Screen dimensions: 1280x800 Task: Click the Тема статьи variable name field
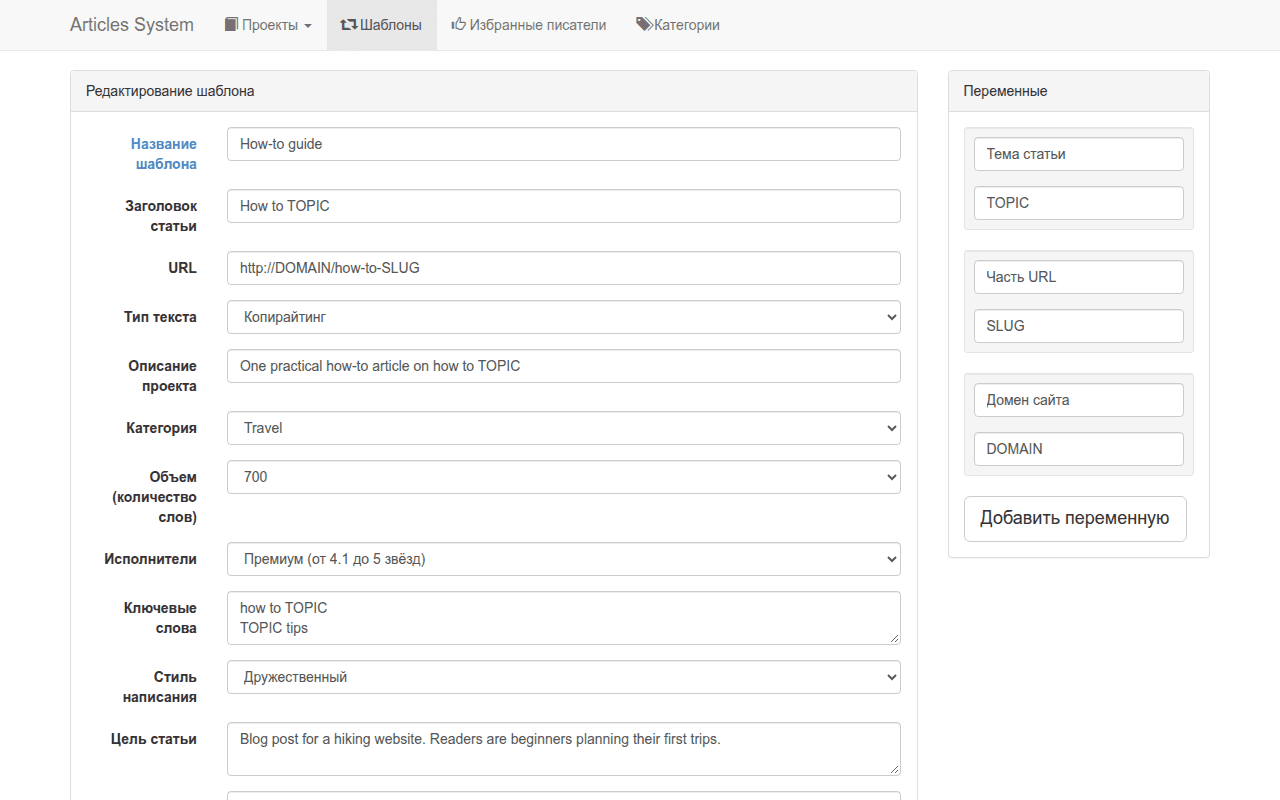[x=1079, y=154]
